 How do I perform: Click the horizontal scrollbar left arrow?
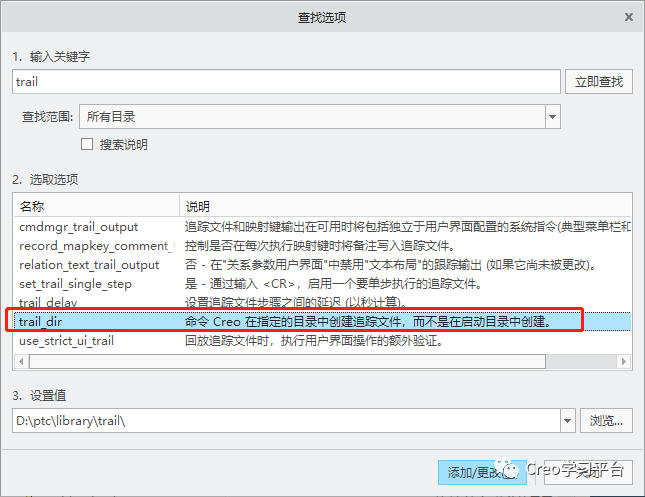(21, 362)
